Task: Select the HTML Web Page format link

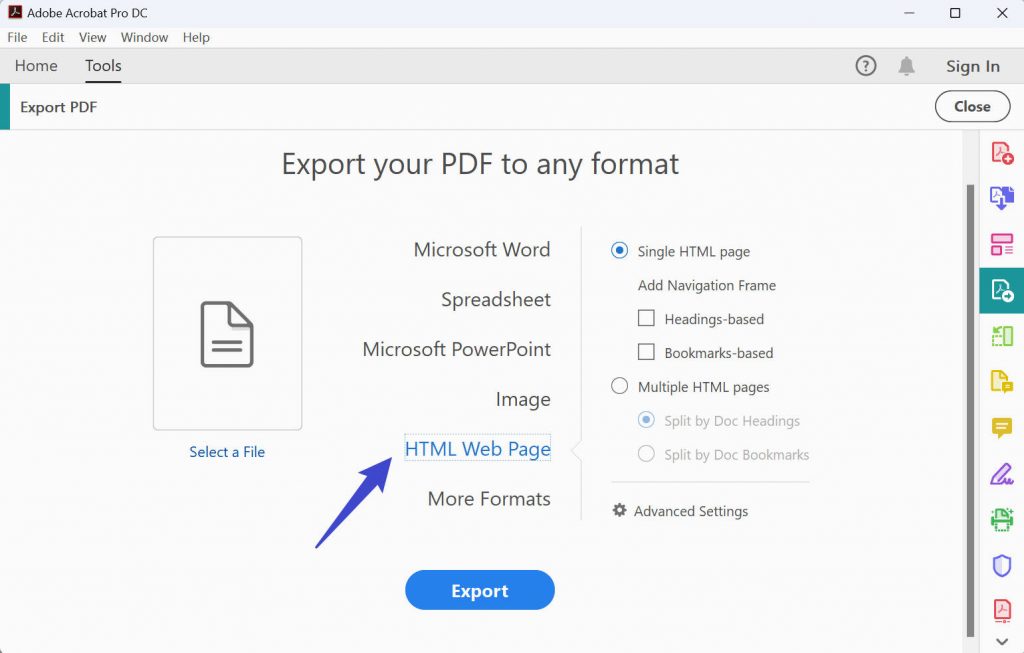Action: [477, 449]
